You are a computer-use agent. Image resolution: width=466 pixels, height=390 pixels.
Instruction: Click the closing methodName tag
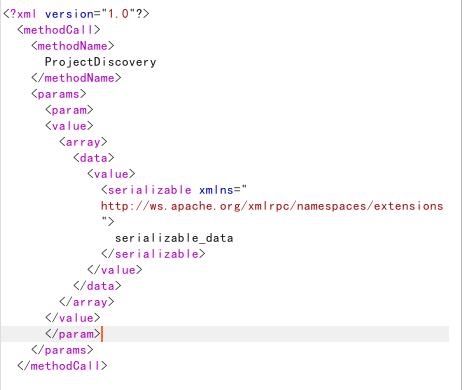pos(76,78)
